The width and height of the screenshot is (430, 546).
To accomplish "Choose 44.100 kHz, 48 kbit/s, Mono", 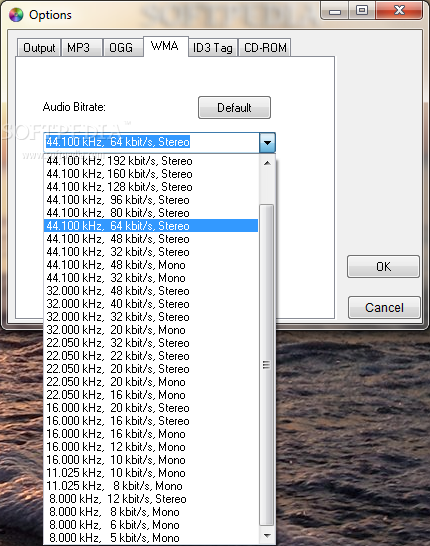I will pos(151,265).
